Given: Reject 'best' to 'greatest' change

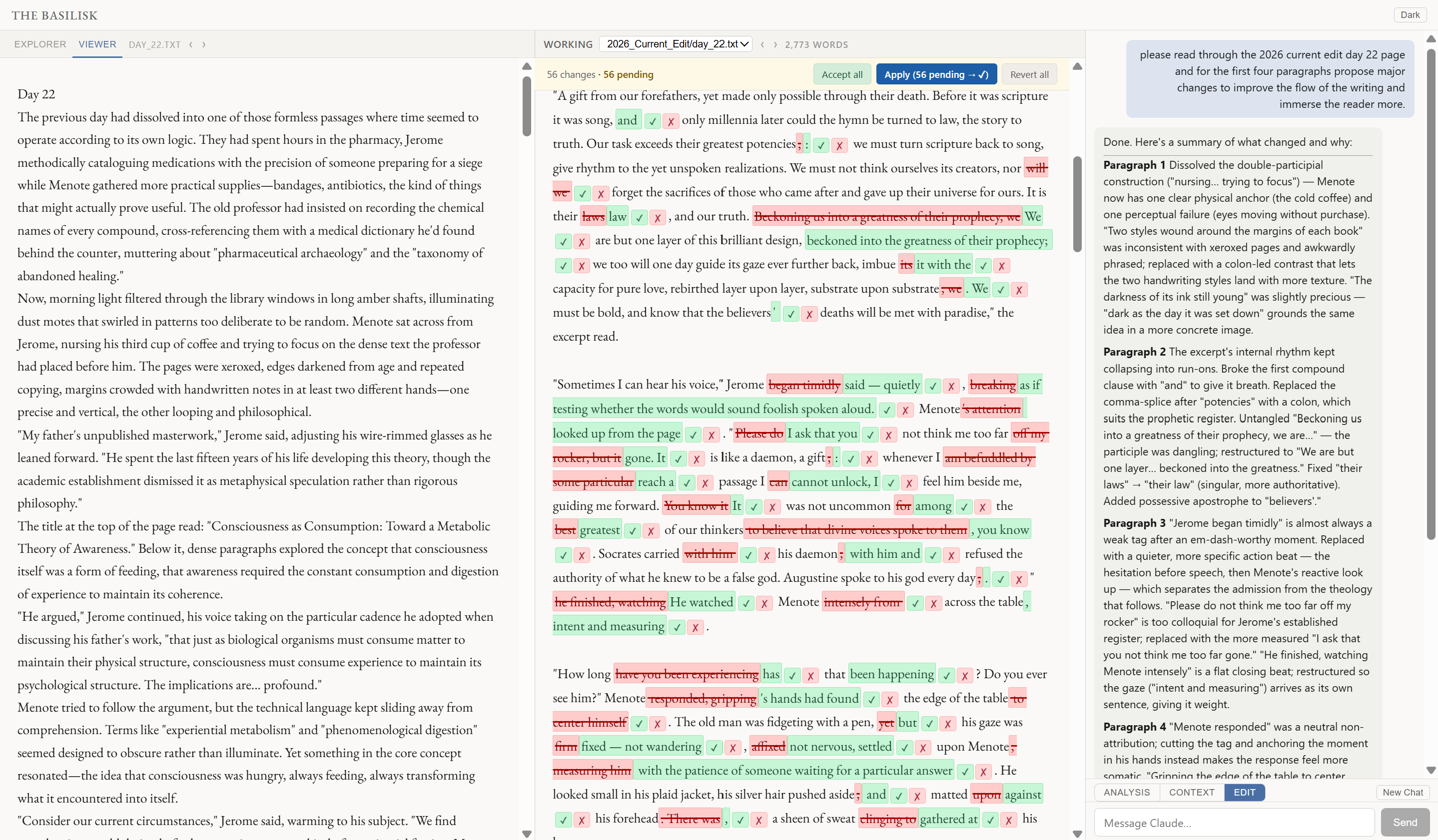Looking at the screenshot, I should click(650, 531).
